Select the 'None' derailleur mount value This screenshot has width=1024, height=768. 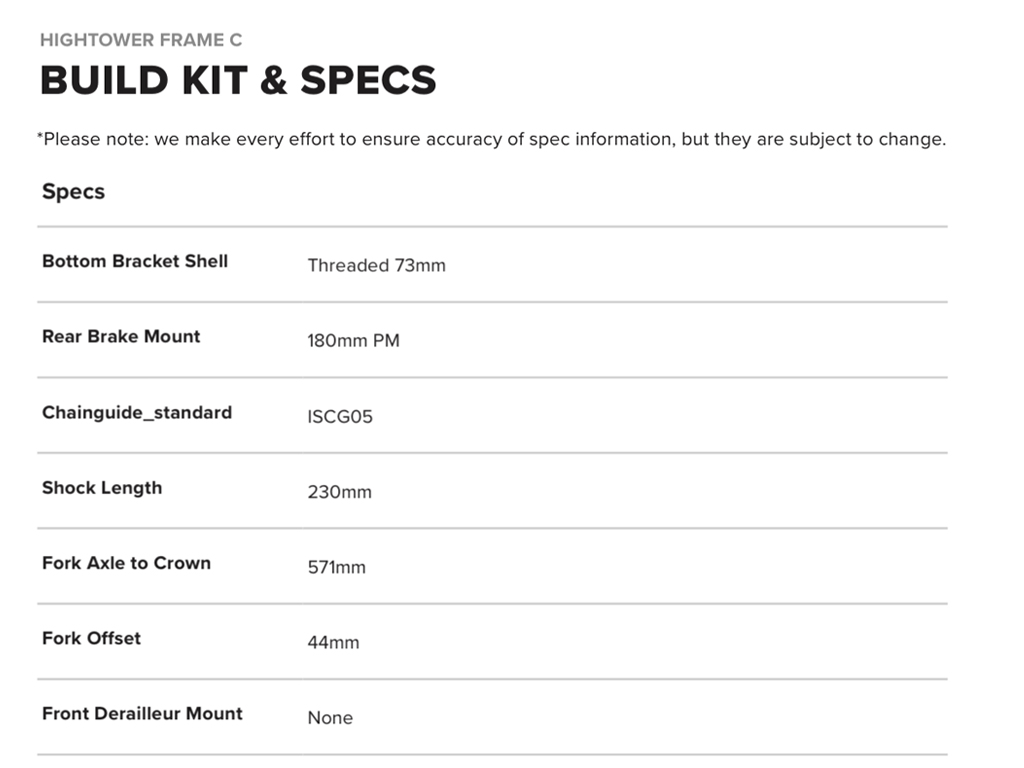330,717
